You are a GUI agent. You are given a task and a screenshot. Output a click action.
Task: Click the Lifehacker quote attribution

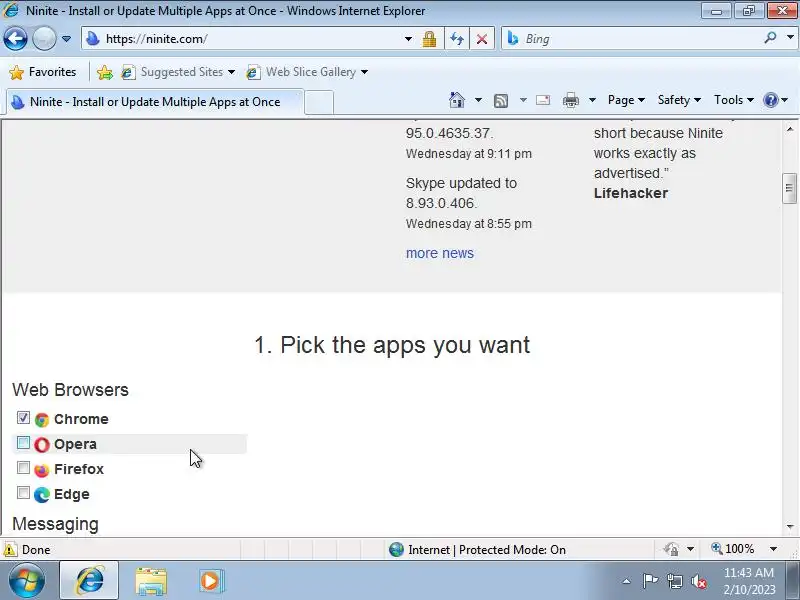coord(631,193)
